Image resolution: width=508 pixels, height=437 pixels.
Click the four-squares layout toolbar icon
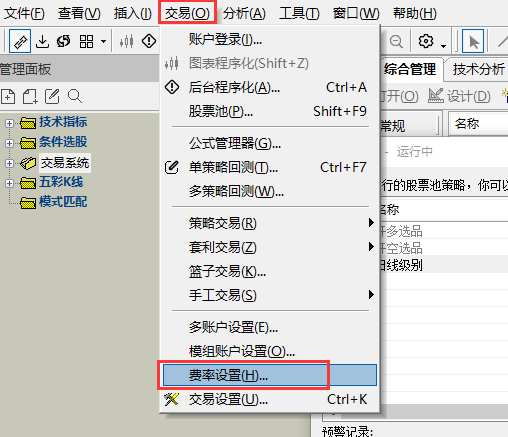click(x=86, y=41)
